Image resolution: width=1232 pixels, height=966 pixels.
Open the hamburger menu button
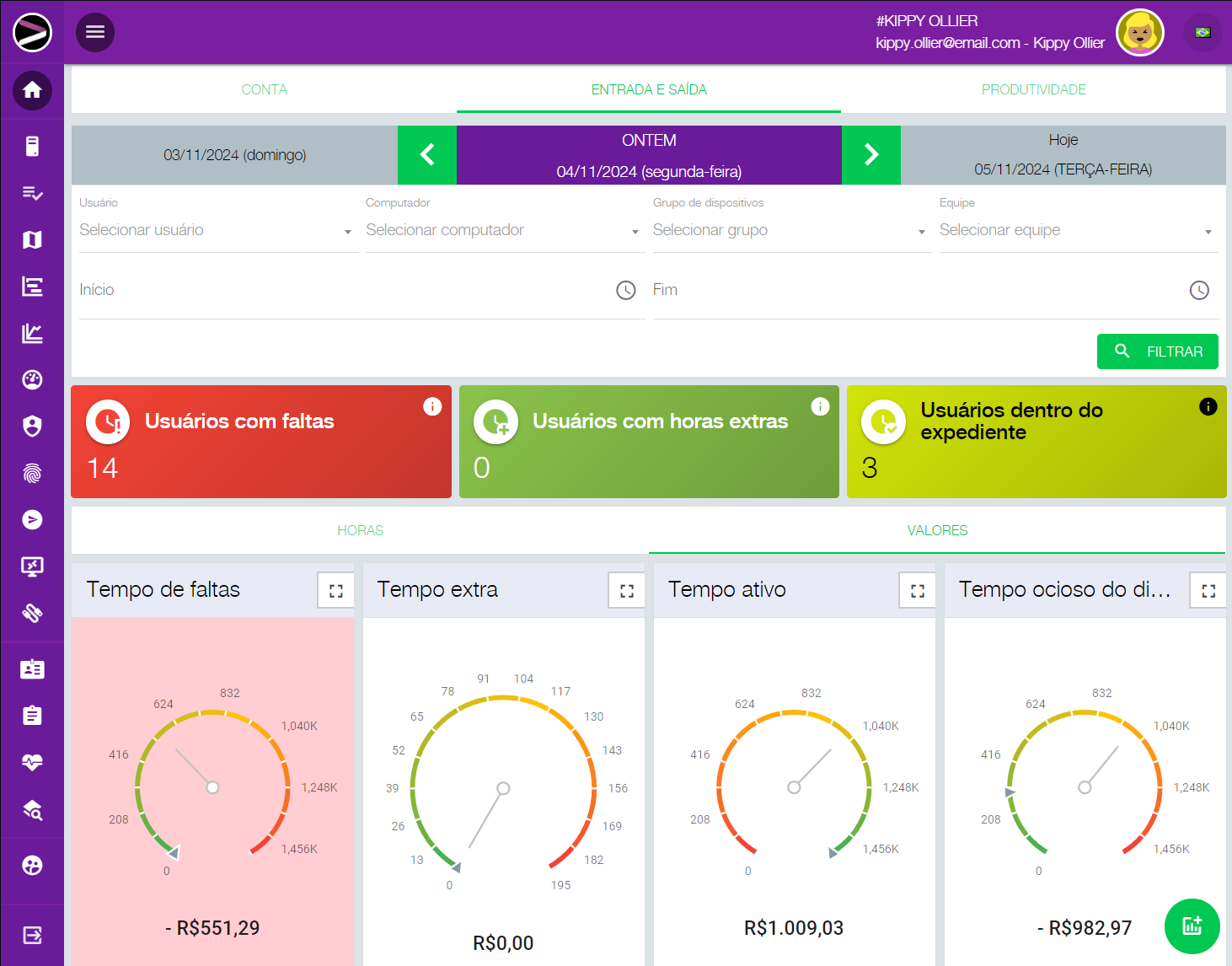(95, 32)
